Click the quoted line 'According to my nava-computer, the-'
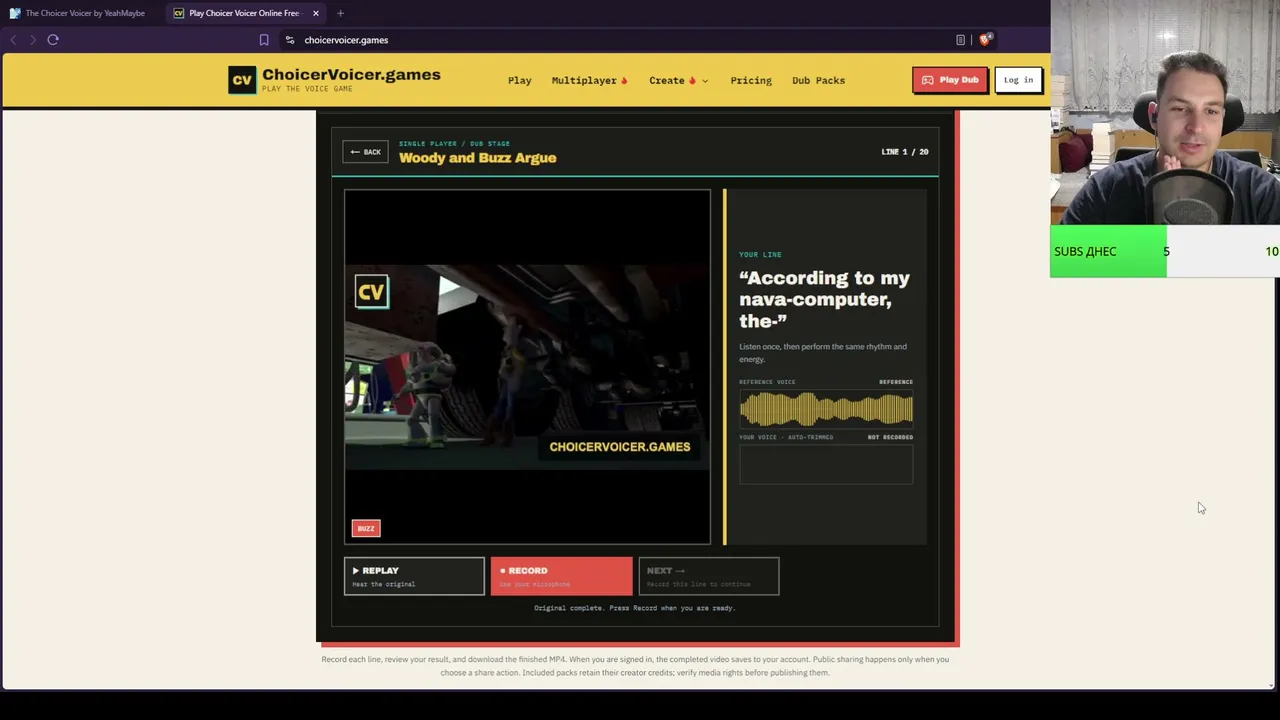Image resolution: width=1280 pixels, height=720 pixels. (x=824, y=299)
